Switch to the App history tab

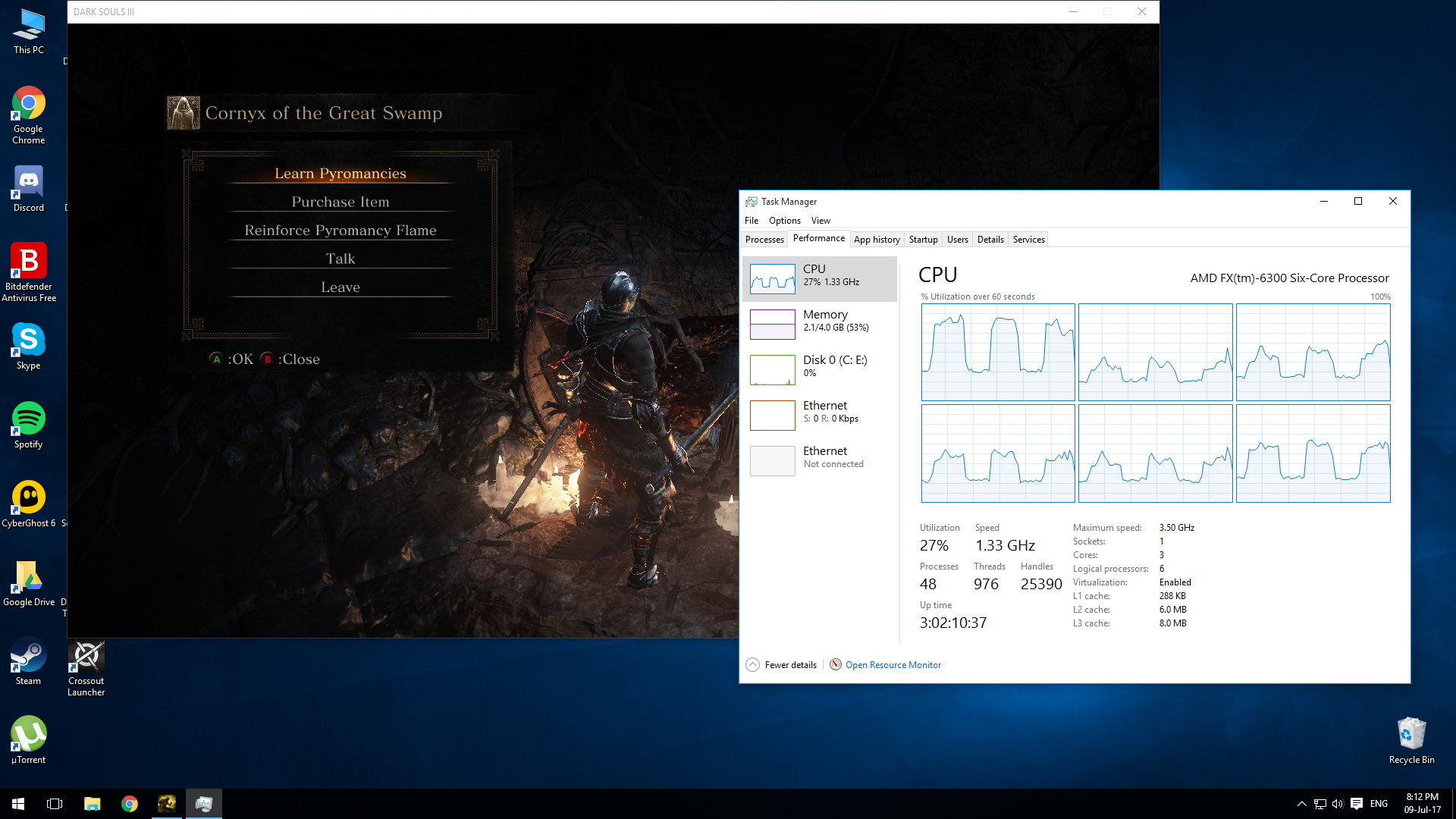pyautogui.click(x=877, y=240)
